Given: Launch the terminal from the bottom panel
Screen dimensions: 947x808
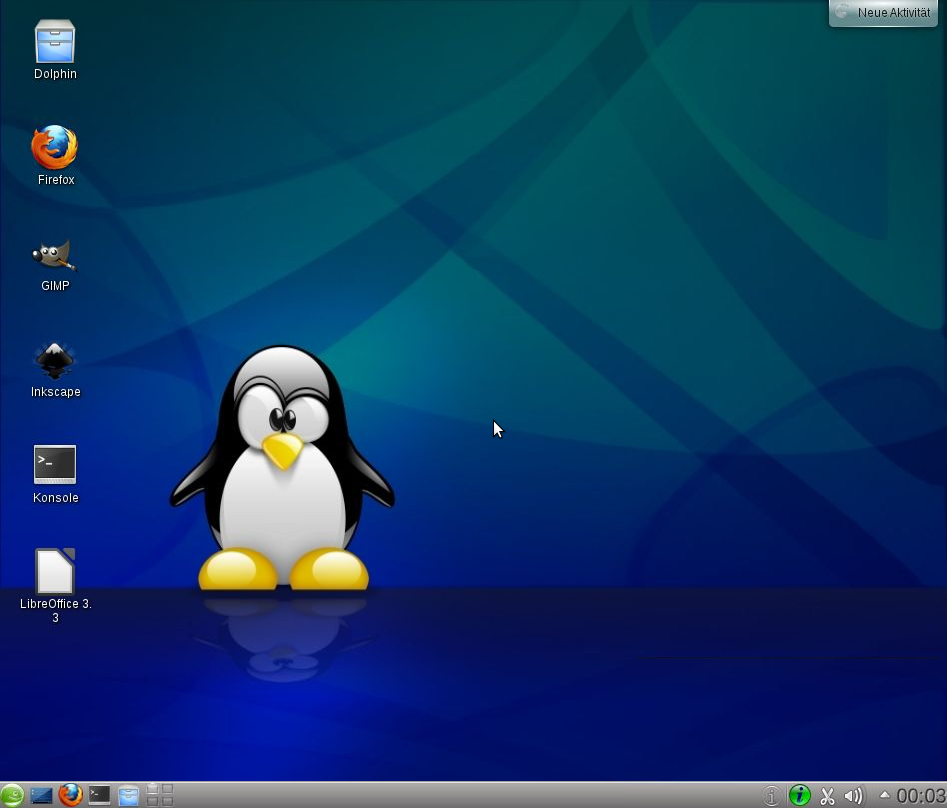Looking at the screenshot, I should pyautogui.click(x=100, y=795).
